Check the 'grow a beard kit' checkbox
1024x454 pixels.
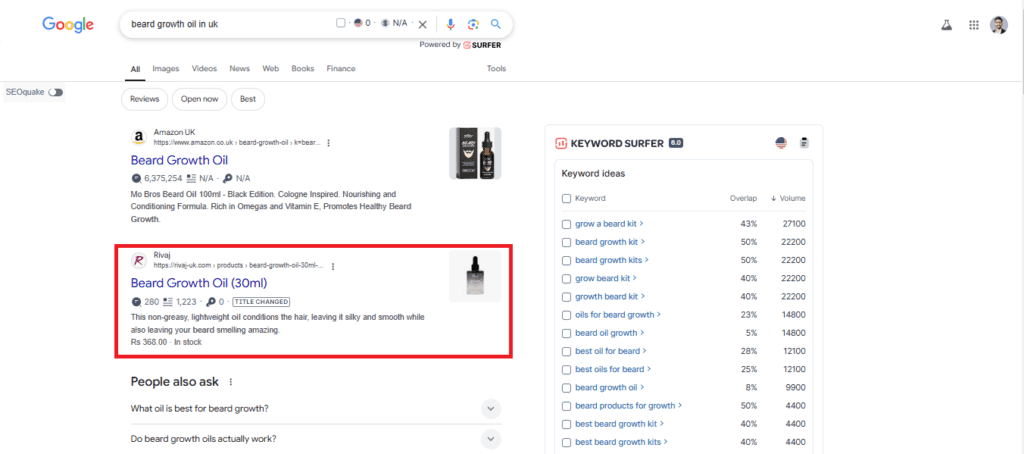(x=567, y=224)
